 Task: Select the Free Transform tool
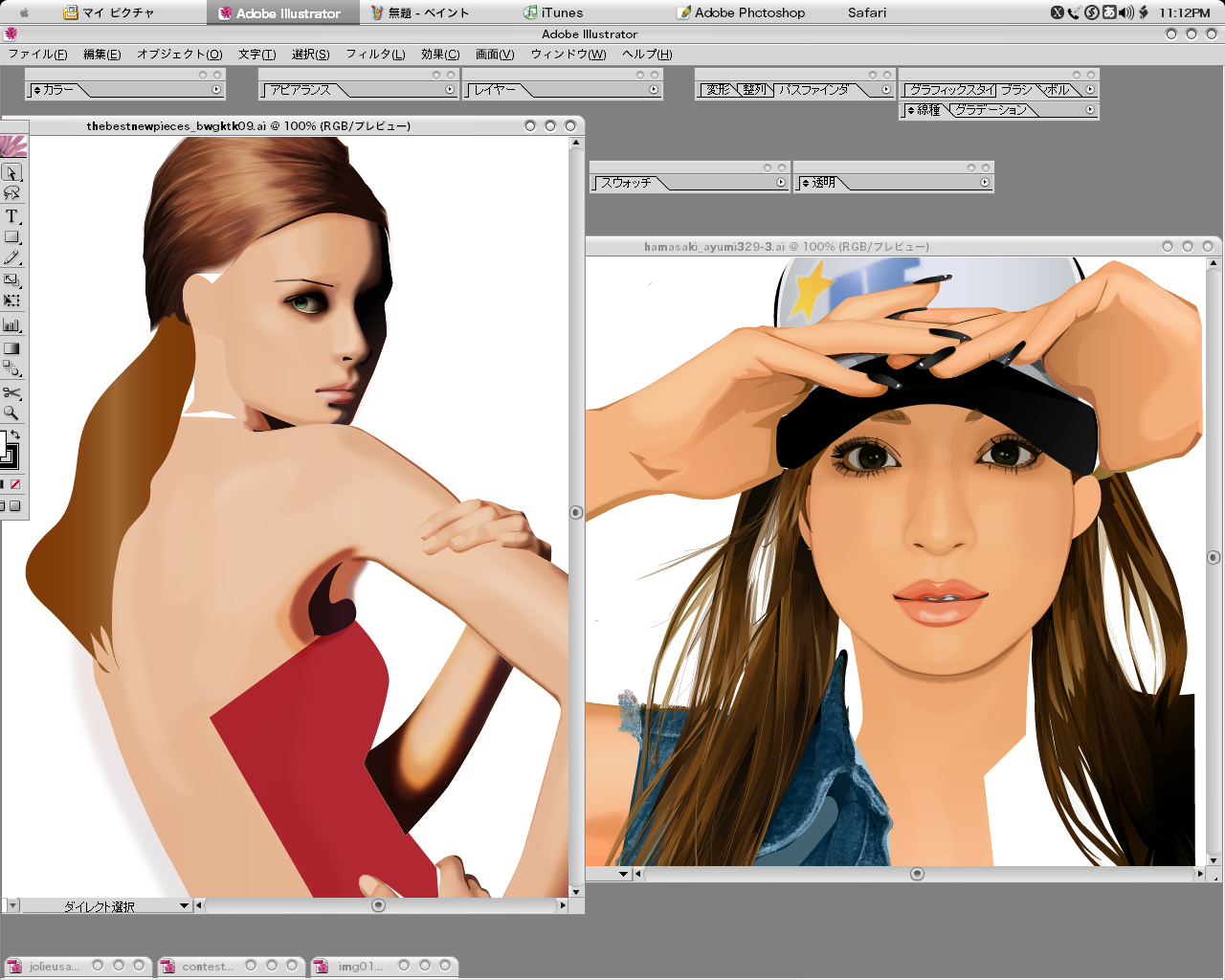[11, 301]
